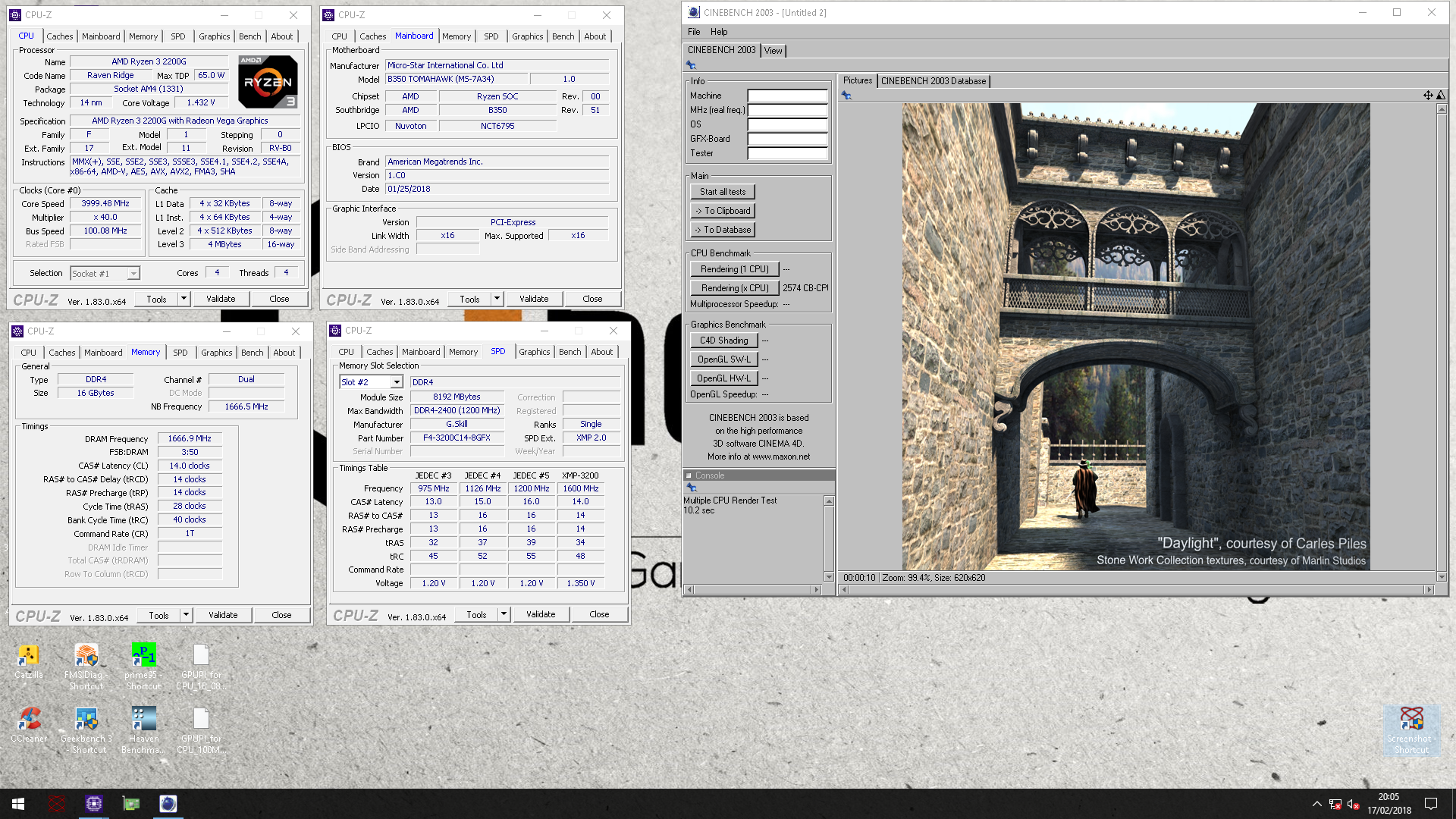Open Cinebench Help menu
The image size is (1456, 819).
point(719,32)
